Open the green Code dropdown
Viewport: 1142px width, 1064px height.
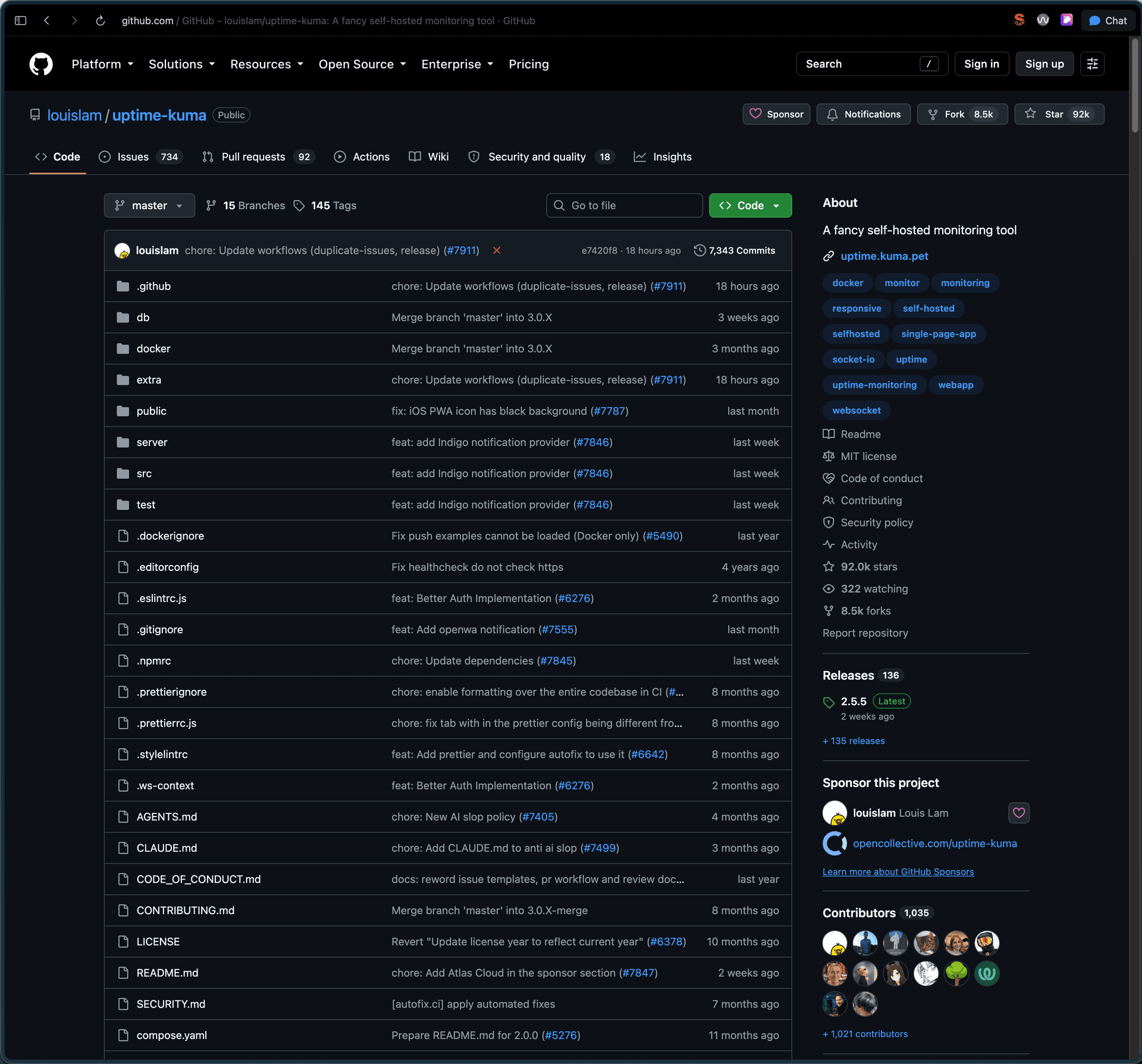coord(750,205)
